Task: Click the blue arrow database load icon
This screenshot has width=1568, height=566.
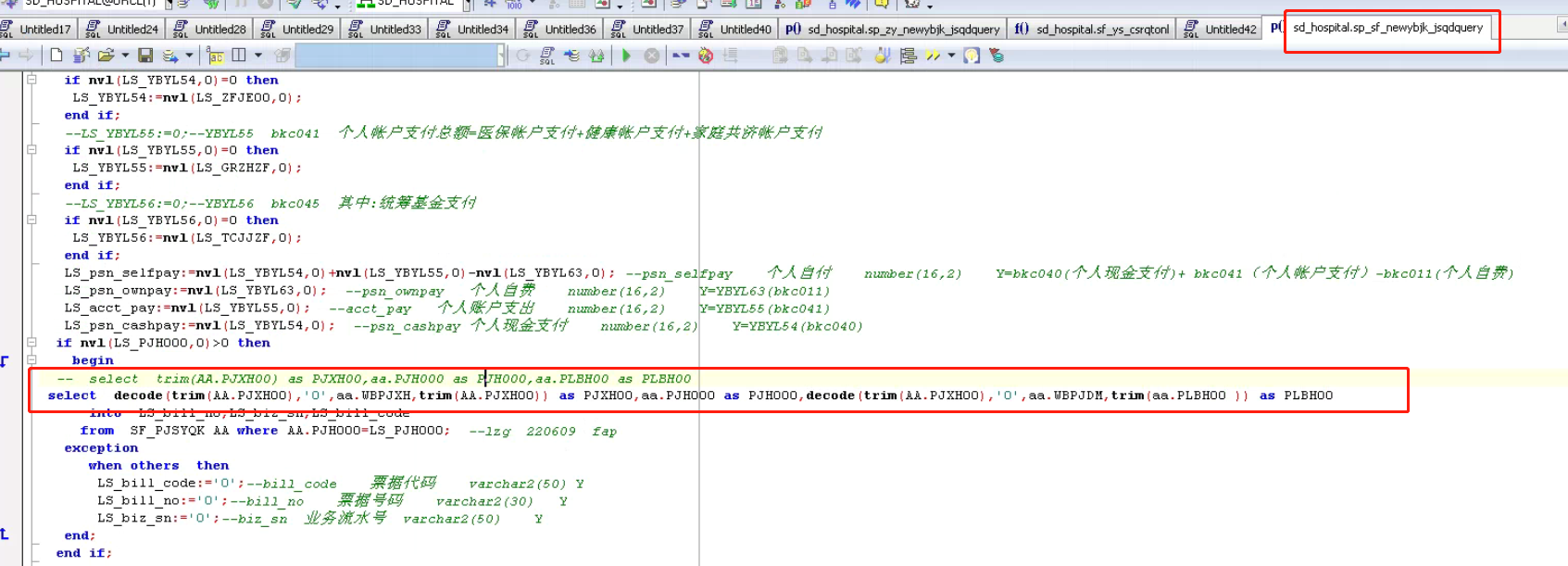Action: pyautogui.click(x=572, y=56)
